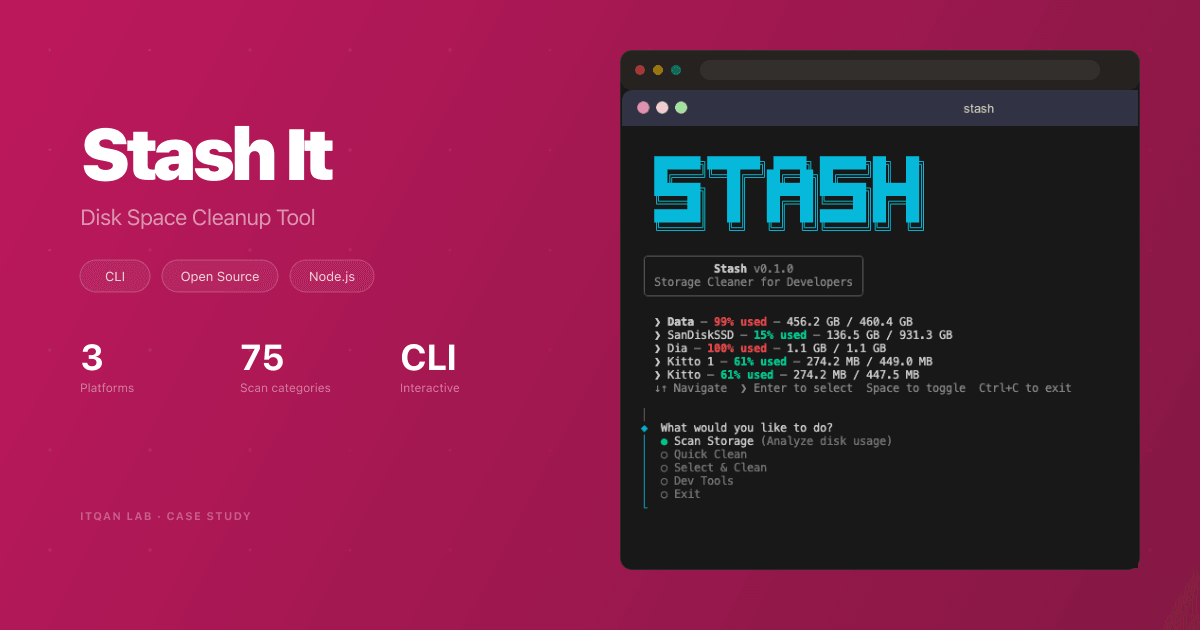Click the green dot in terminal titlebar
Image resolution: width=1200 pixels, height=630 pixels.
pyautogui.click(x=681, y=107)
